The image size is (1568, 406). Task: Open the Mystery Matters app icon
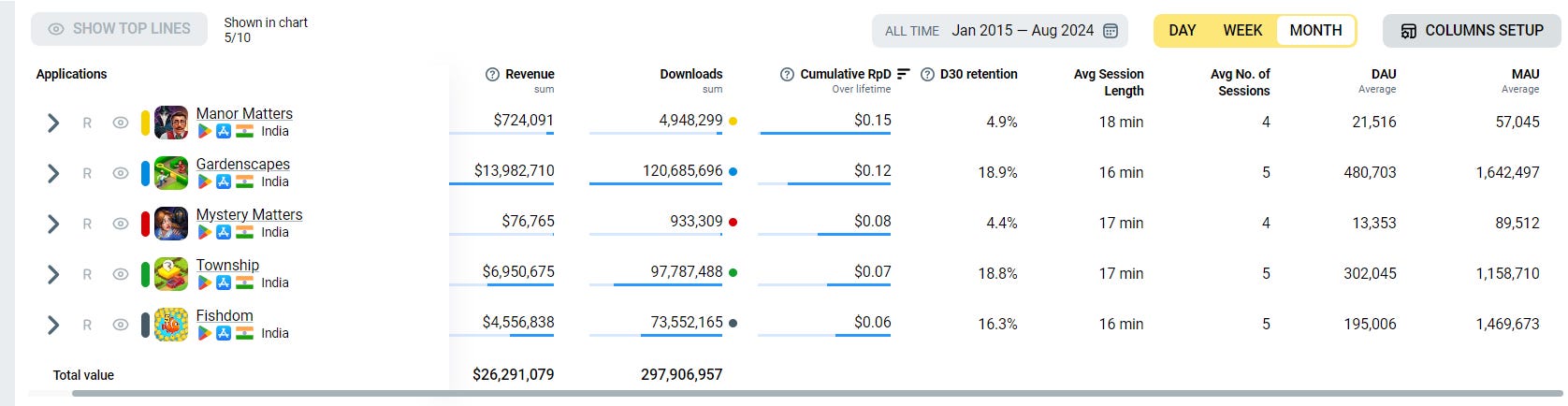pyautogui.click(x=171, y=224)
